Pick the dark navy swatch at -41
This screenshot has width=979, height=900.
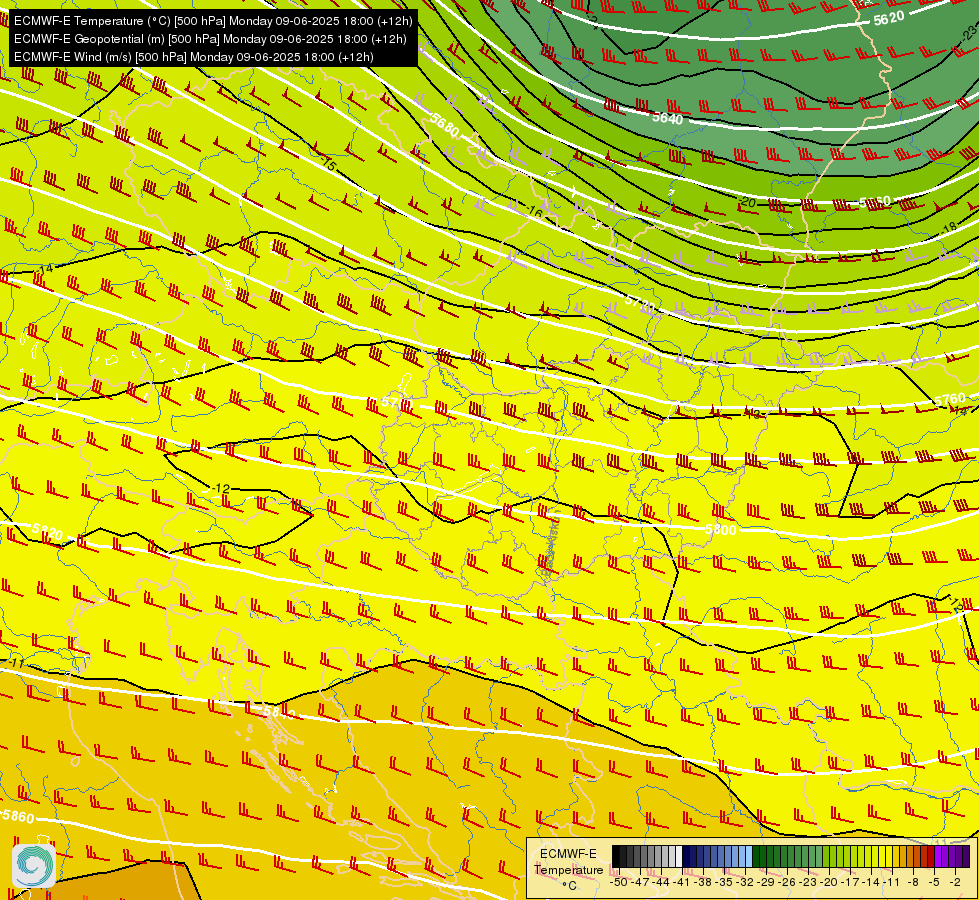click(x=686, y=856)
